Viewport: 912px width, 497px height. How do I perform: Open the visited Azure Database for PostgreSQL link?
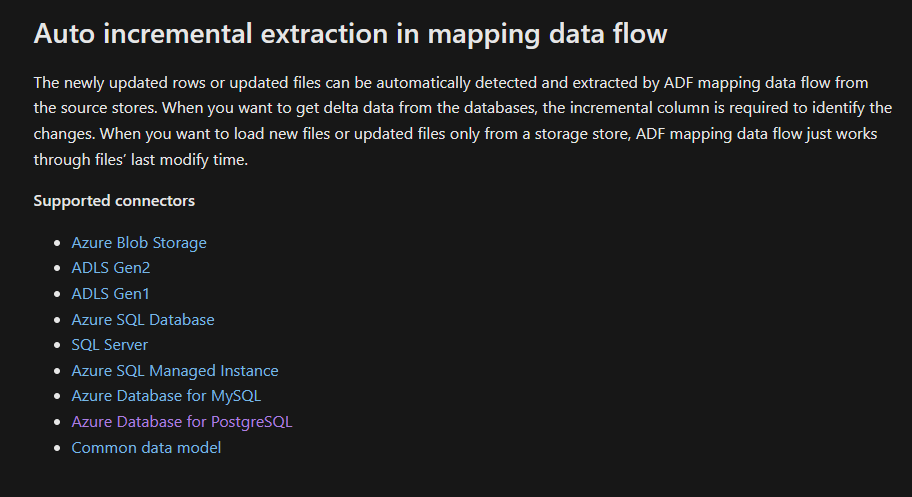(x=181, y=422)
